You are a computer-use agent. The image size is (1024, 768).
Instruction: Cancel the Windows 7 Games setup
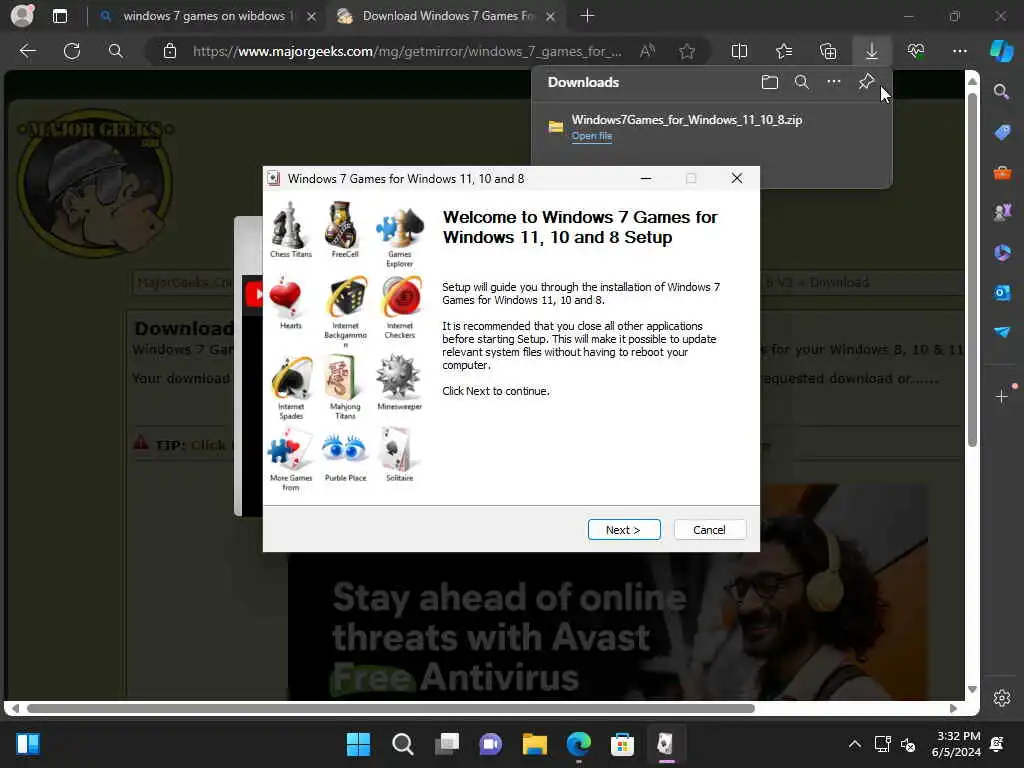coord(709,530)
